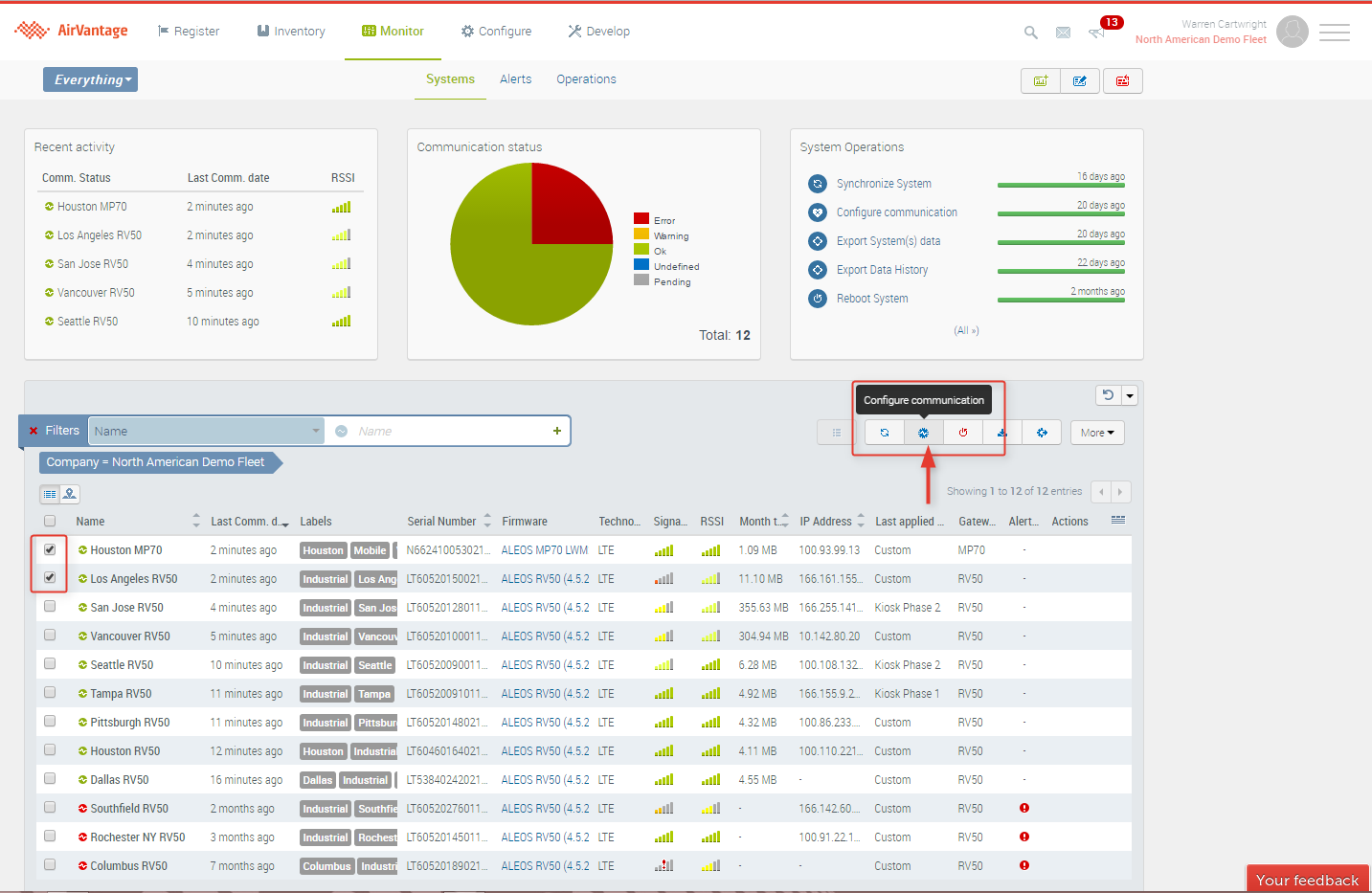
Task: Open the global search magnifier icon
Action: click(x=1031, y=33)
